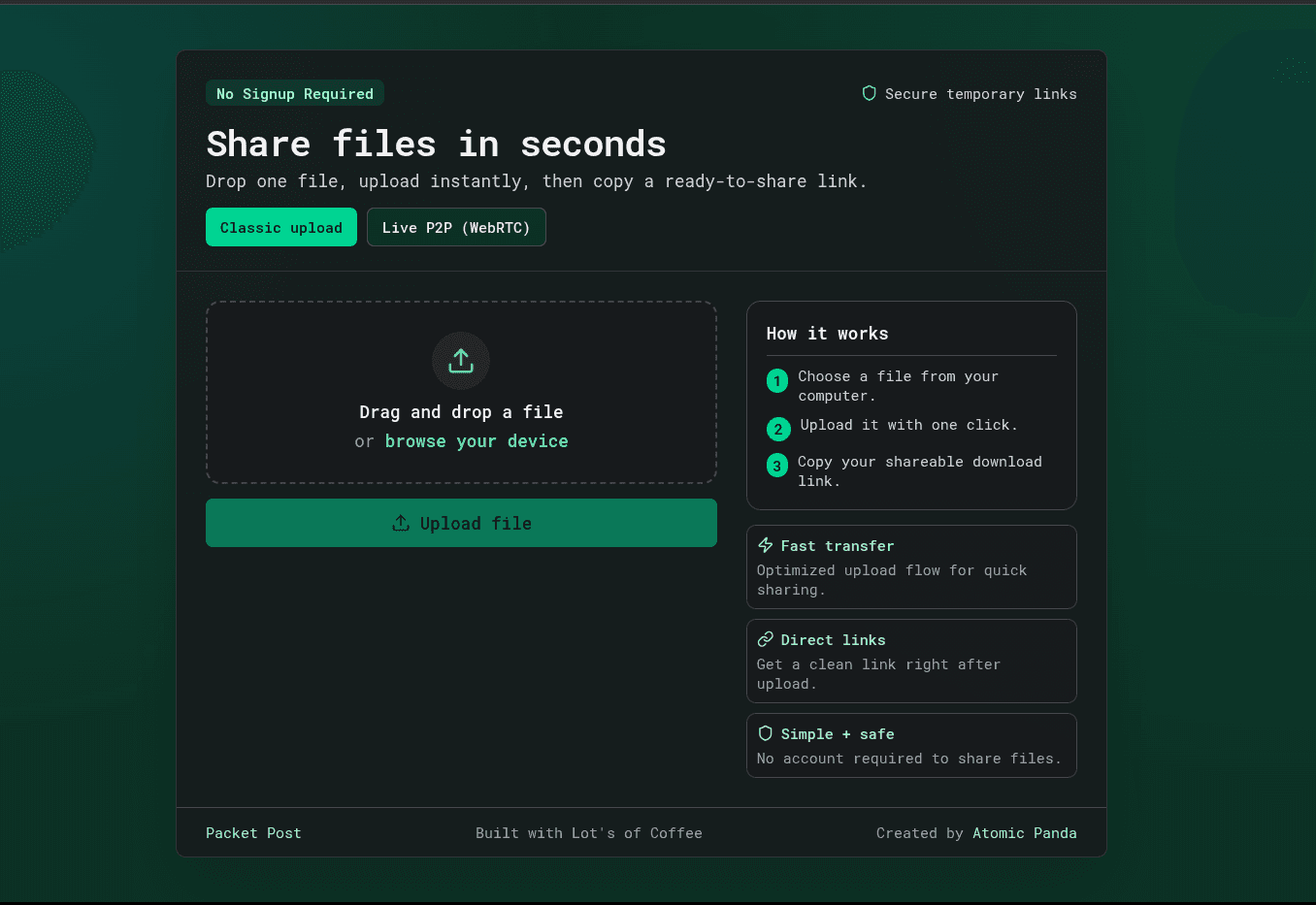This screenshot has height=905, width=1316.
Task: Click the step 1 numbered circle
Action: coord(777,381)
